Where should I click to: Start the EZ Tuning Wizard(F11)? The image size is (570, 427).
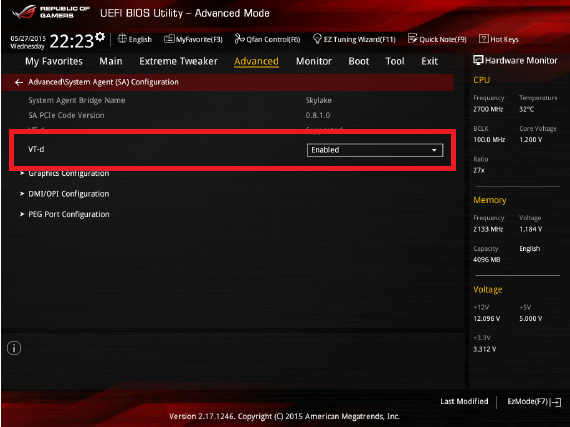pos(354,39)
